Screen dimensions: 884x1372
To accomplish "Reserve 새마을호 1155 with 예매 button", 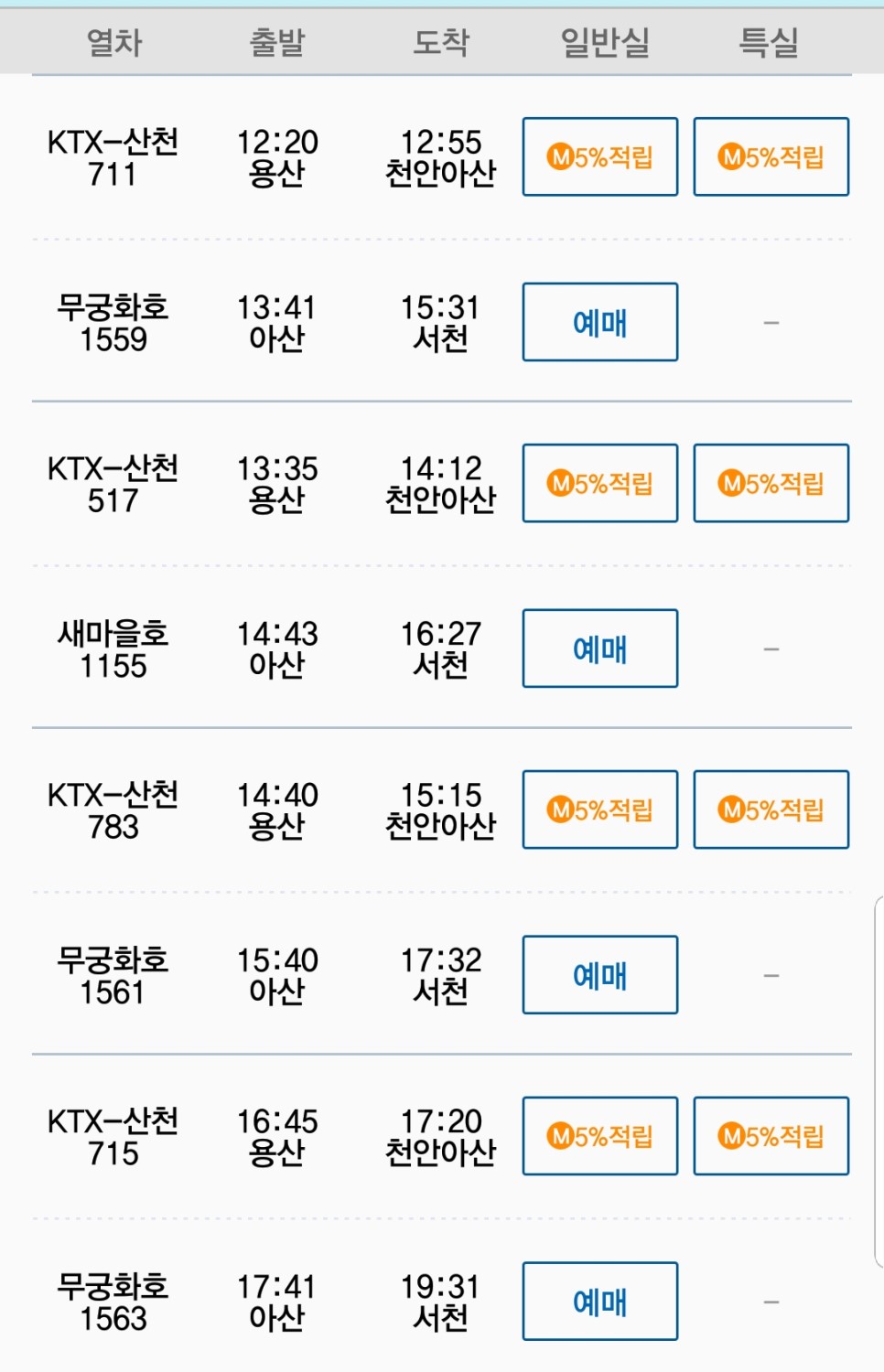I will click(x=600, y=648).
